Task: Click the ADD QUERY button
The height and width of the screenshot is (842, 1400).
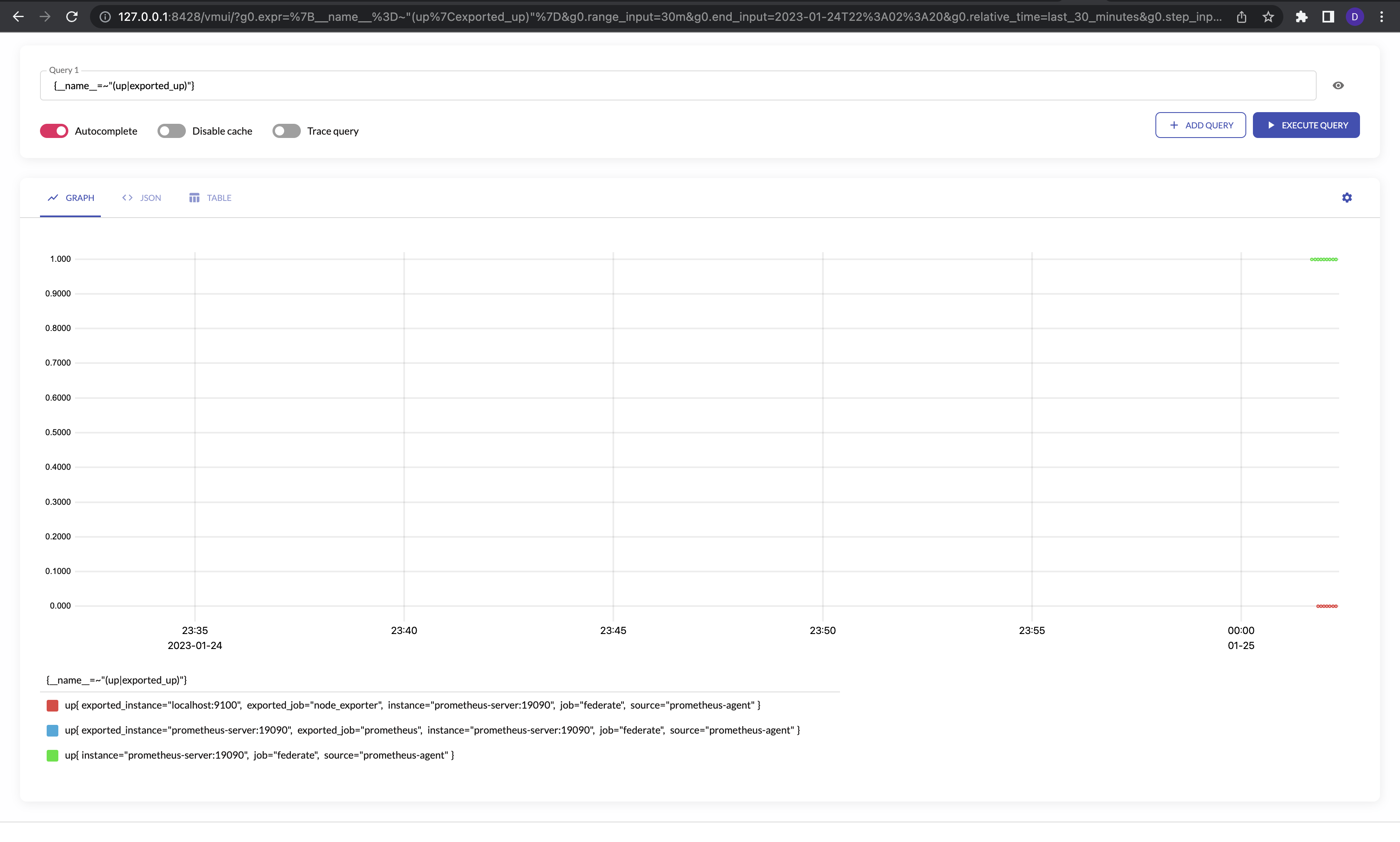Action: coord(1200,125)
